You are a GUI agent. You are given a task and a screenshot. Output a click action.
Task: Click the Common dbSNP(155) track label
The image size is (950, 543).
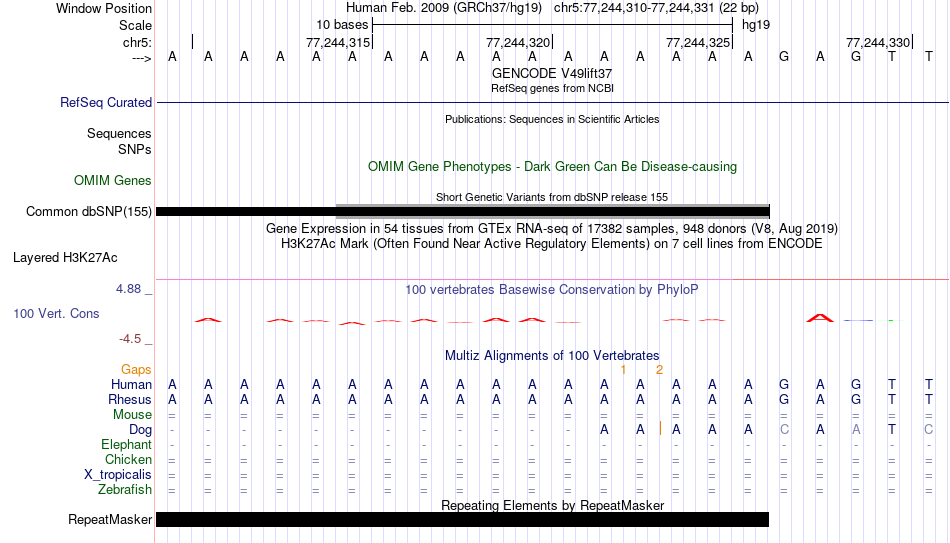88,212
